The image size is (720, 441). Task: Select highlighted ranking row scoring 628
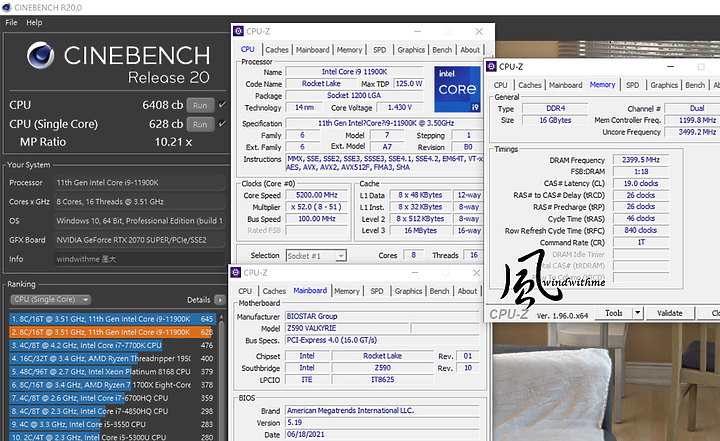coord(112,332)
